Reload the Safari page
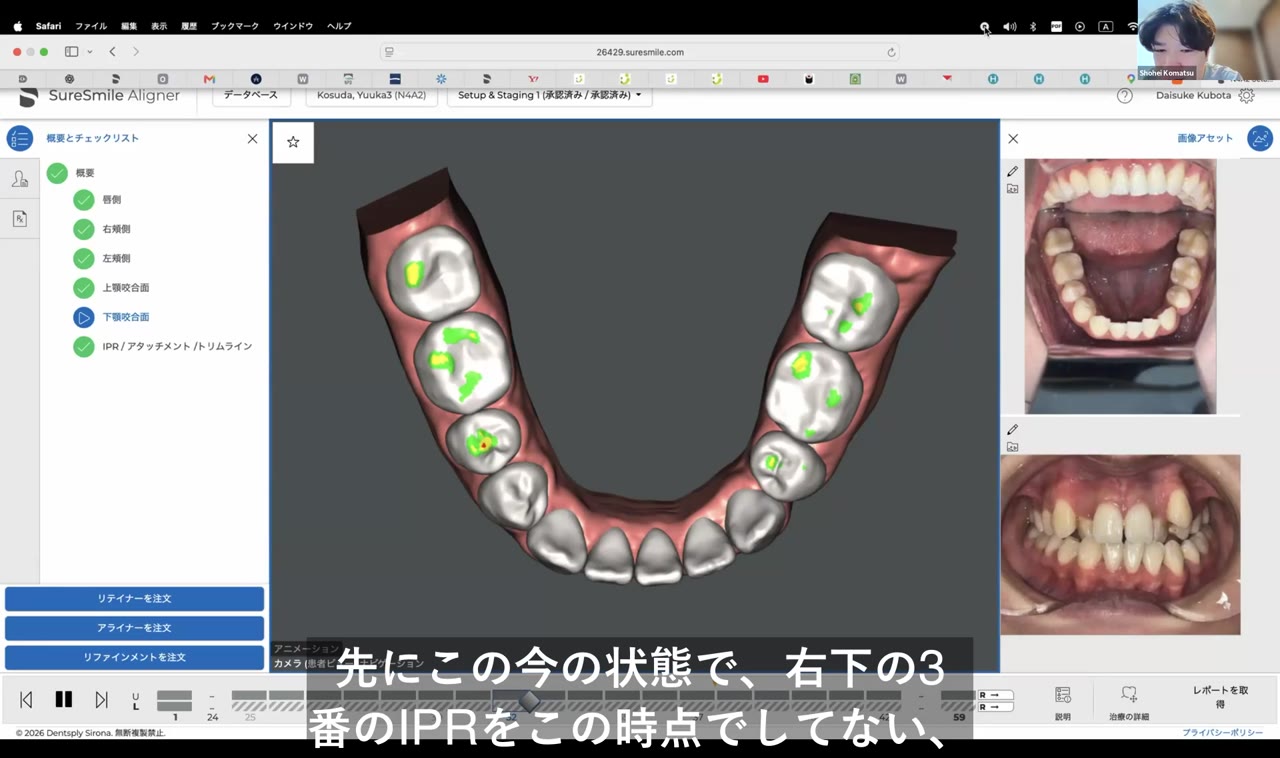This screenshot has height=758, width=1280. point(891,52)
